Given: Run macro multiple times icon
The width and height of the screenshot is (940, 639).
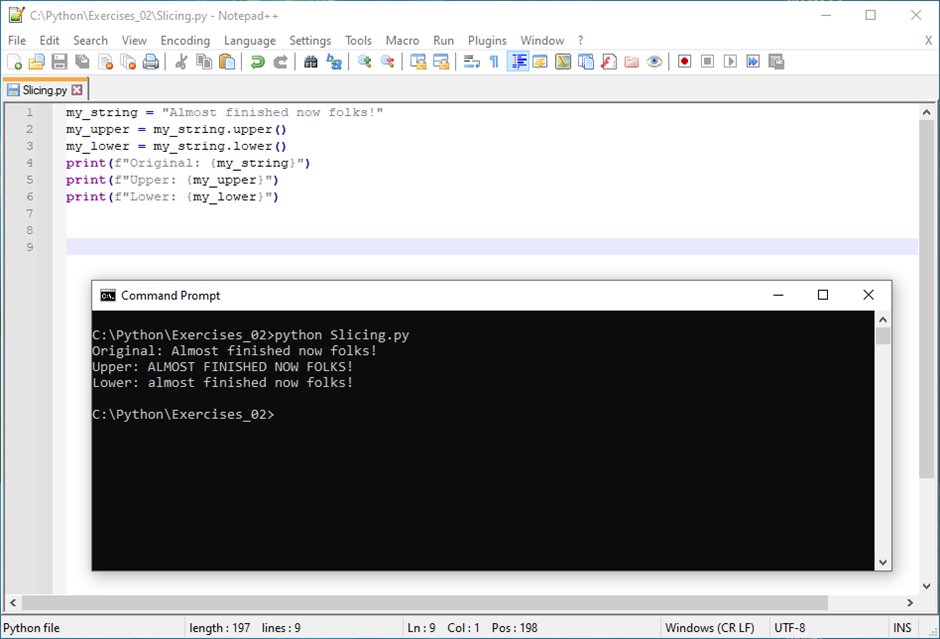Looking at the screenshot, I should click(753, 62).
